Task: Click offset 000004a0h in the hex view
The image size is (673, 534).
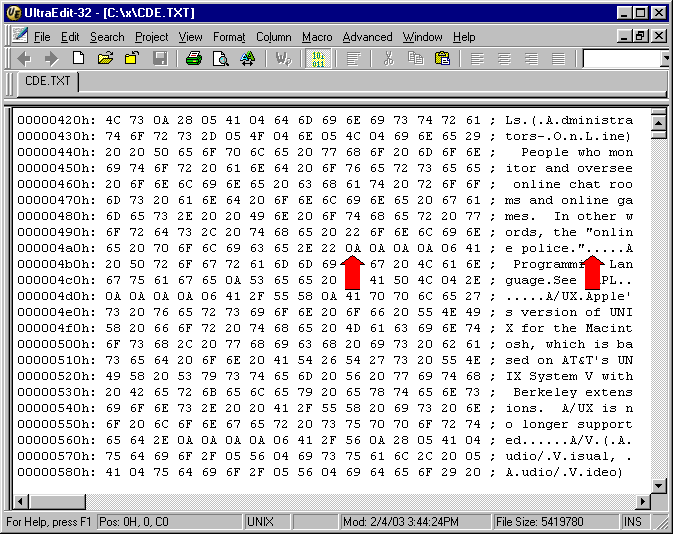Action: click(x=56, y=248)
